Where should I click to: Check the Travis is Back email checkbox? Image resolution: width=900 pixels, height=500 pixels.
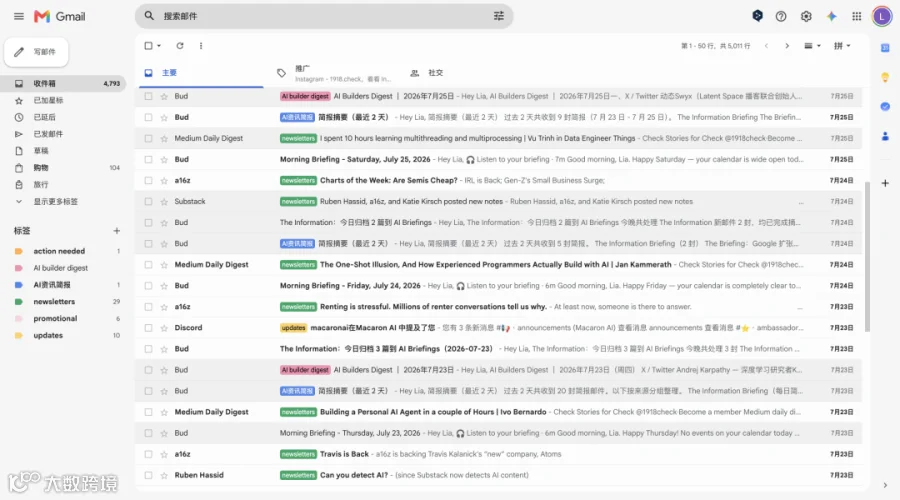coord(149,454)
